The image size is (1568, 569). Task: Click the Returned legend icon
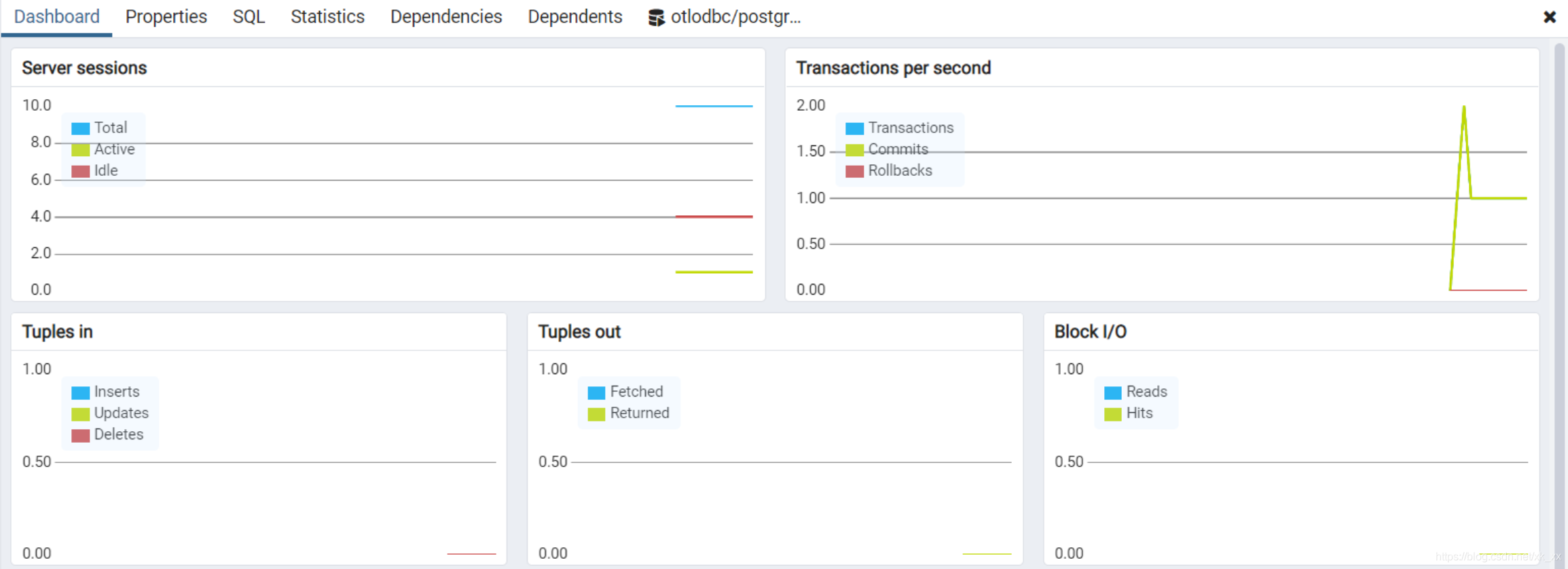(x=596, y=414)
